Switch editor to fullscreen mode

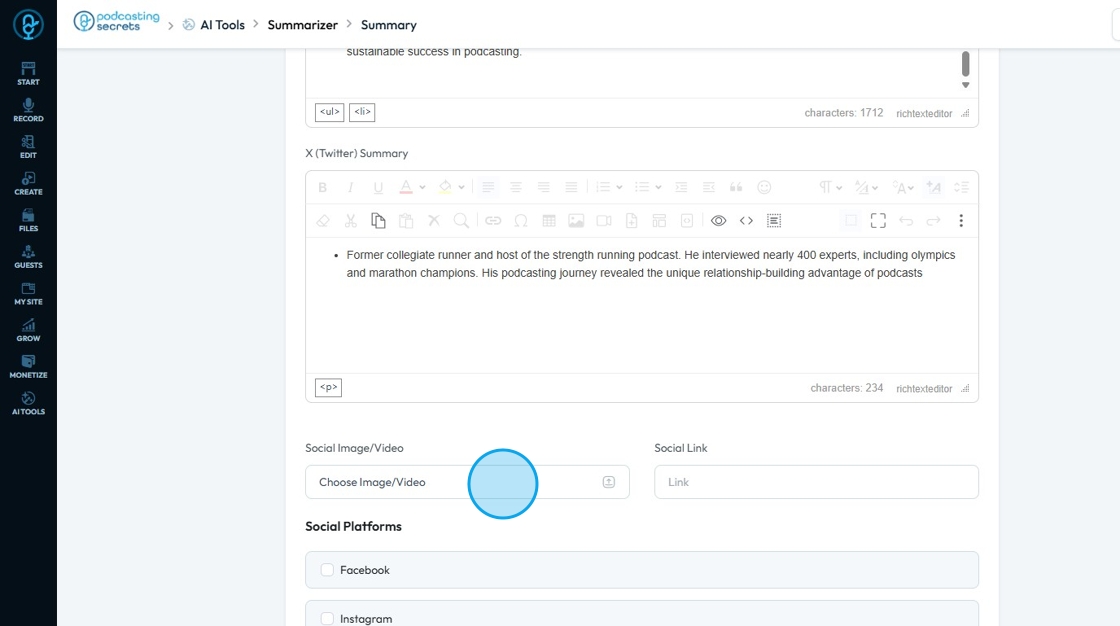point(878,220)
